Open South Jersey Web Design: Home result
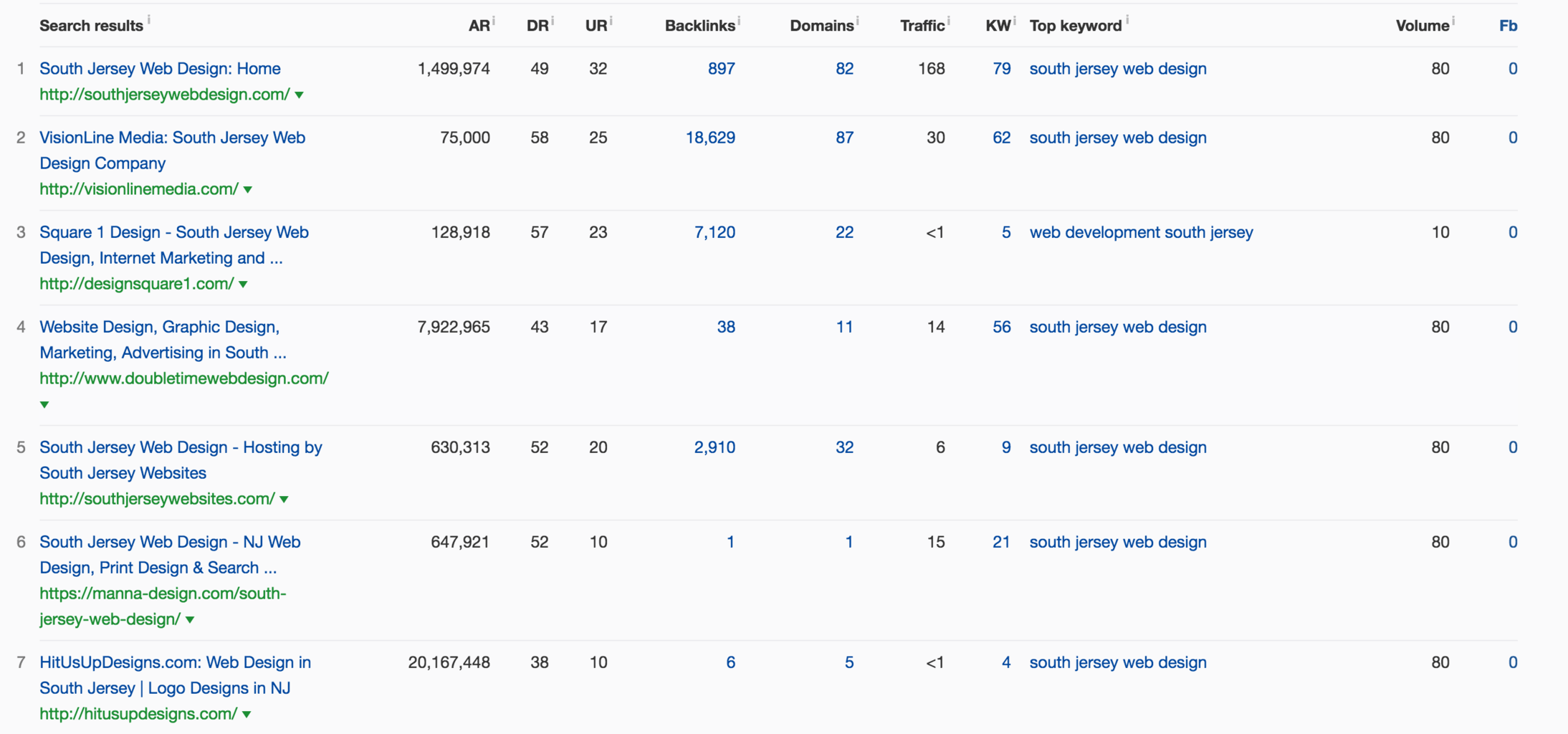1568x734 pixels. coord(160,69)
